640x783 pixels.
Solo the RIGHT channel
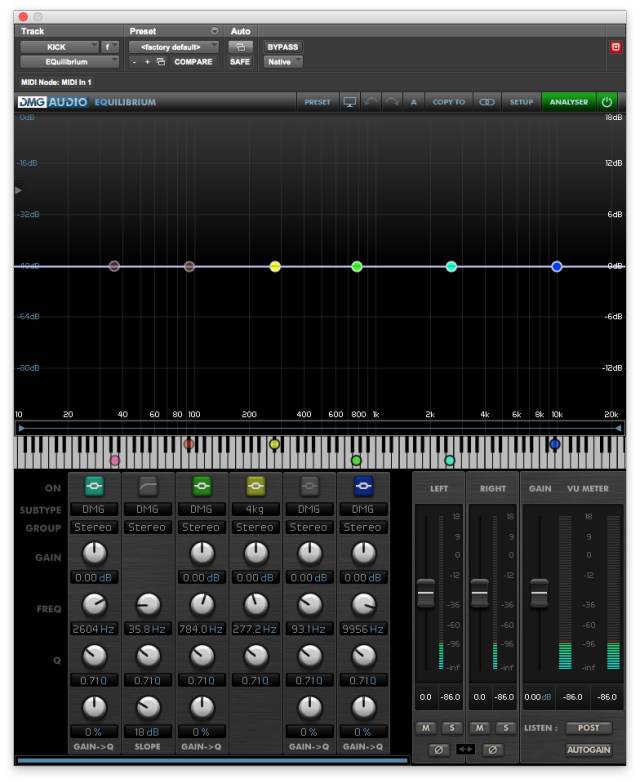click(506, 728)
